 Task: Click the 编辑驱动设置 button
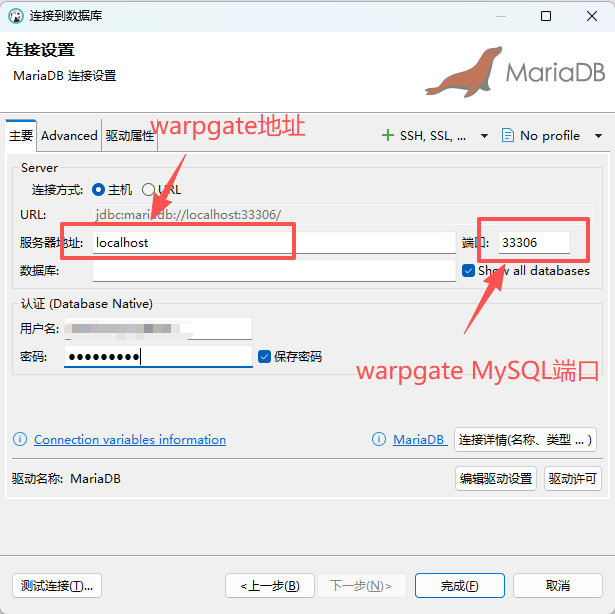point(496,478)
